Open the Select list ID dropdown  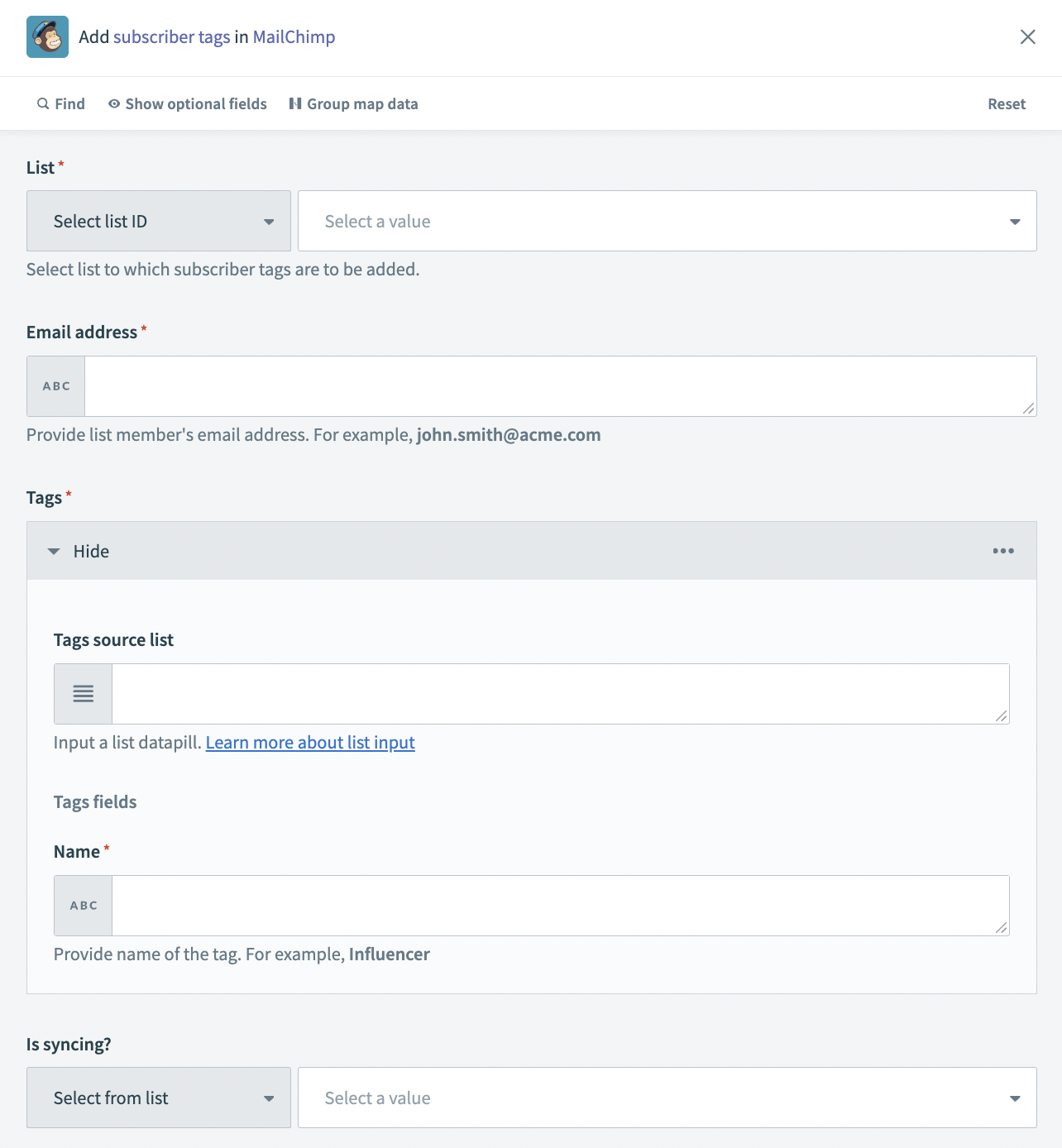coord(158,221)
